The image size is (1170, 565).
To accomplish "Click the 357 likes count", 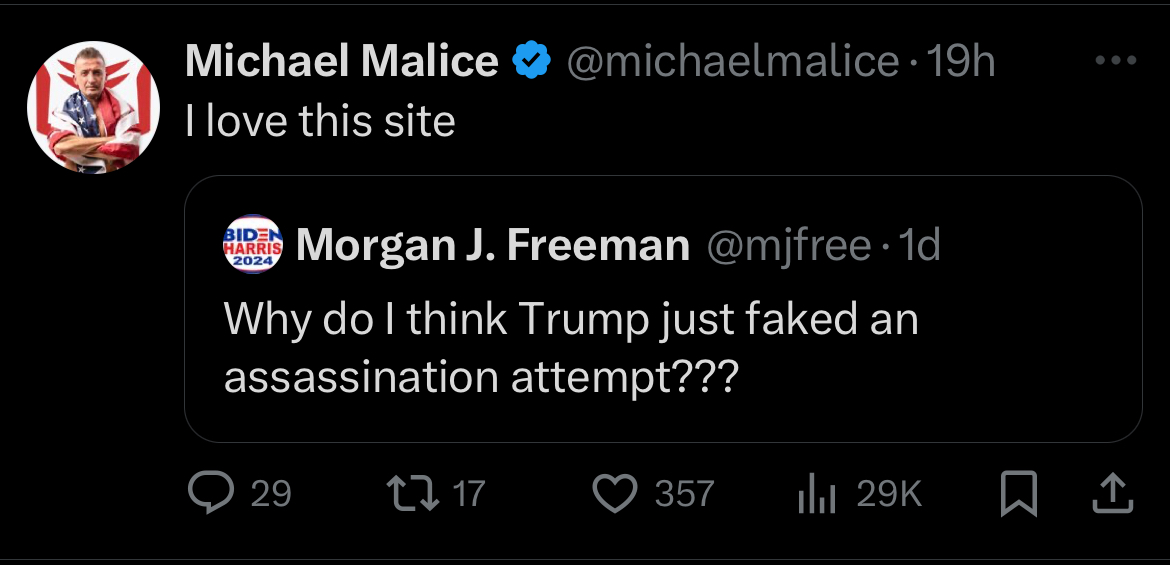I will (684, 494).
